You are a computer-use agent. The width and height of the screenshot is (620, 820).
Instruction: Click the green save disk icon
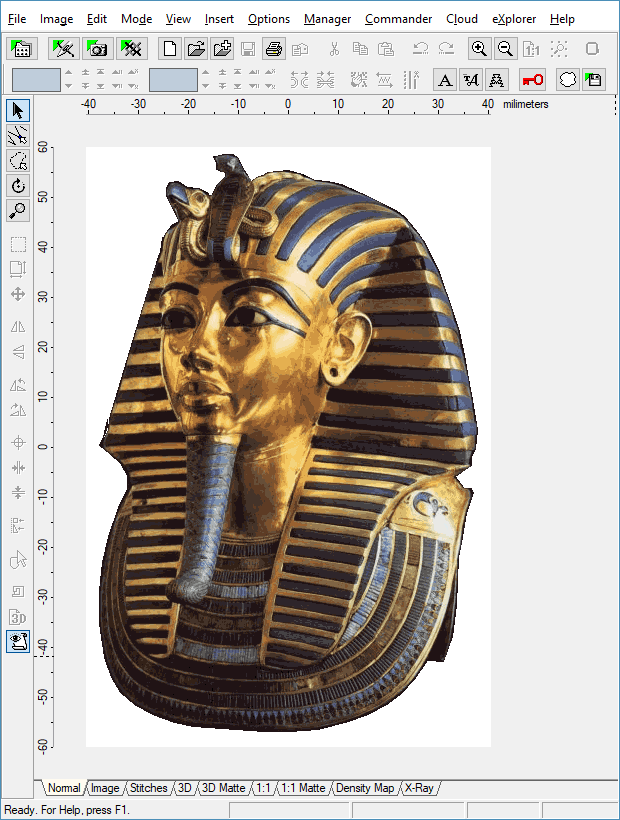pyautogui.click(x=594, y=80)
